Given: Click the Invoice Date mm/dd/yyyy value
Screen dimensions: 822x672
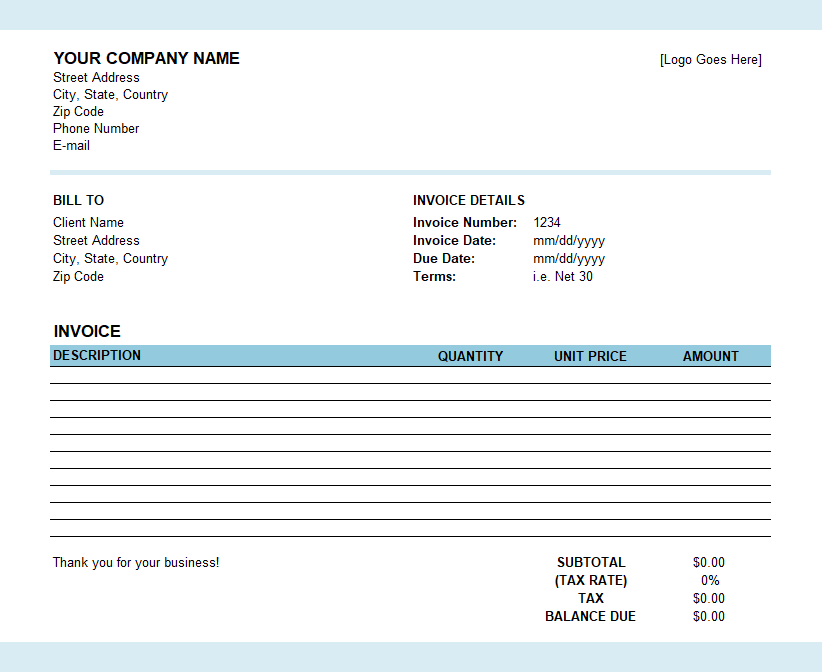Looking at the screenshot, I should pyautogui.click(x=569, y=241).
